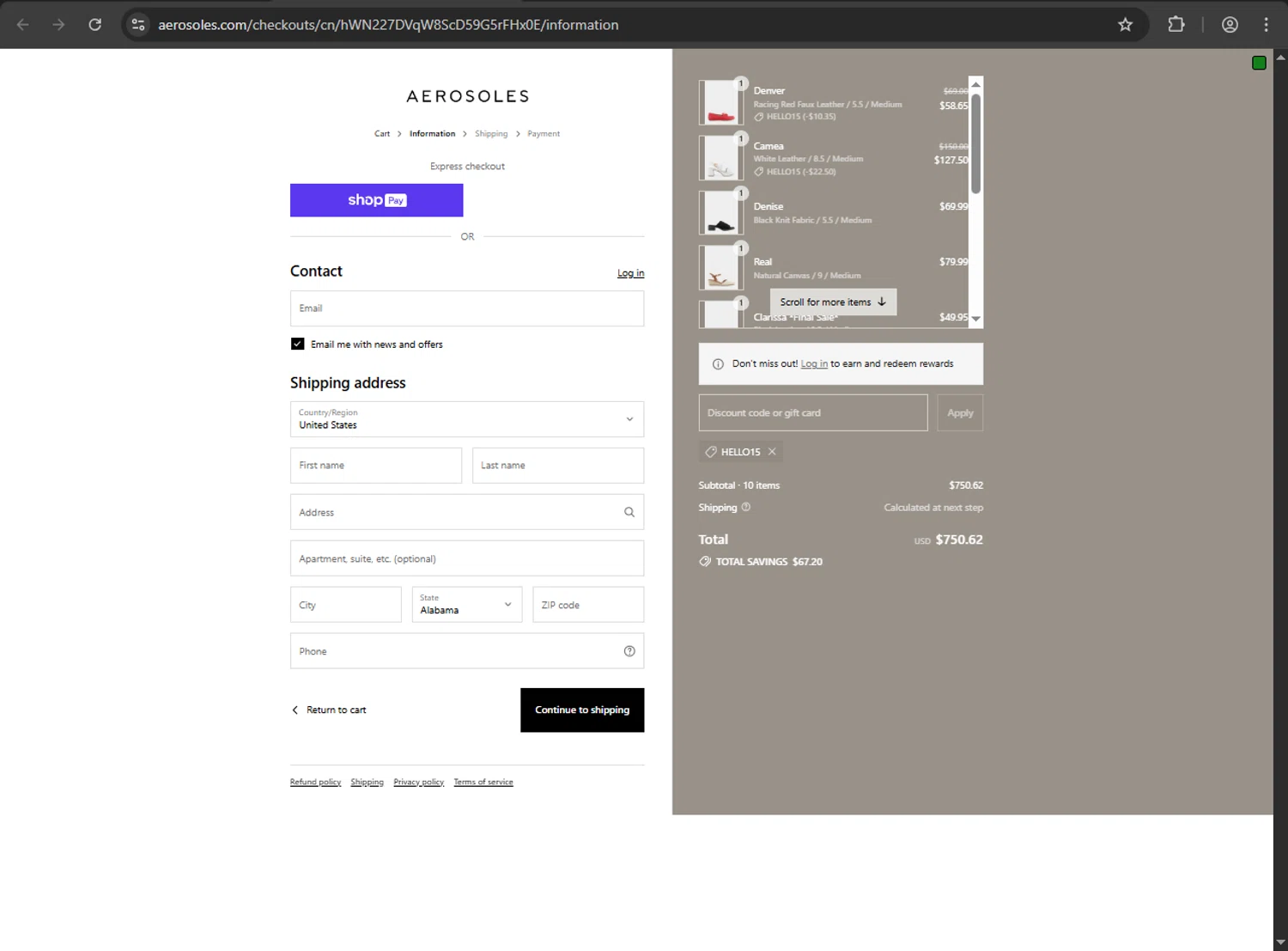1288x951 pixels.
Task: Click the Shipping info question mark icon
Action: pos(746,507)
